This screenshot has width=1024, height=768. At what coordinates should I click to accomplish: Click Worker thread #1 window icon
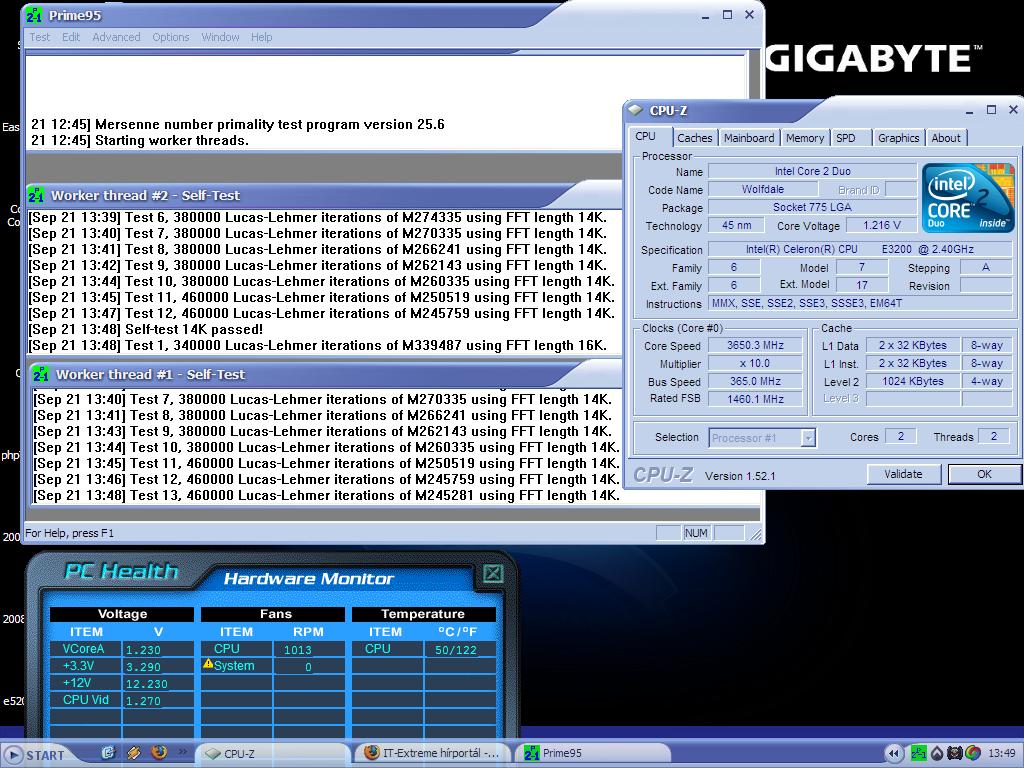pos(40,374)
